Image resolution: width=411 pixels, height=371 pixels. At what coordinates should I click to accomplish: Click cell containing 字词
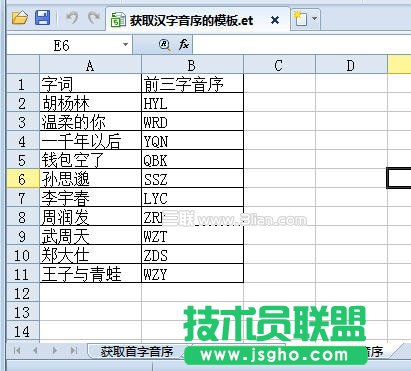(x=90, y=84)
